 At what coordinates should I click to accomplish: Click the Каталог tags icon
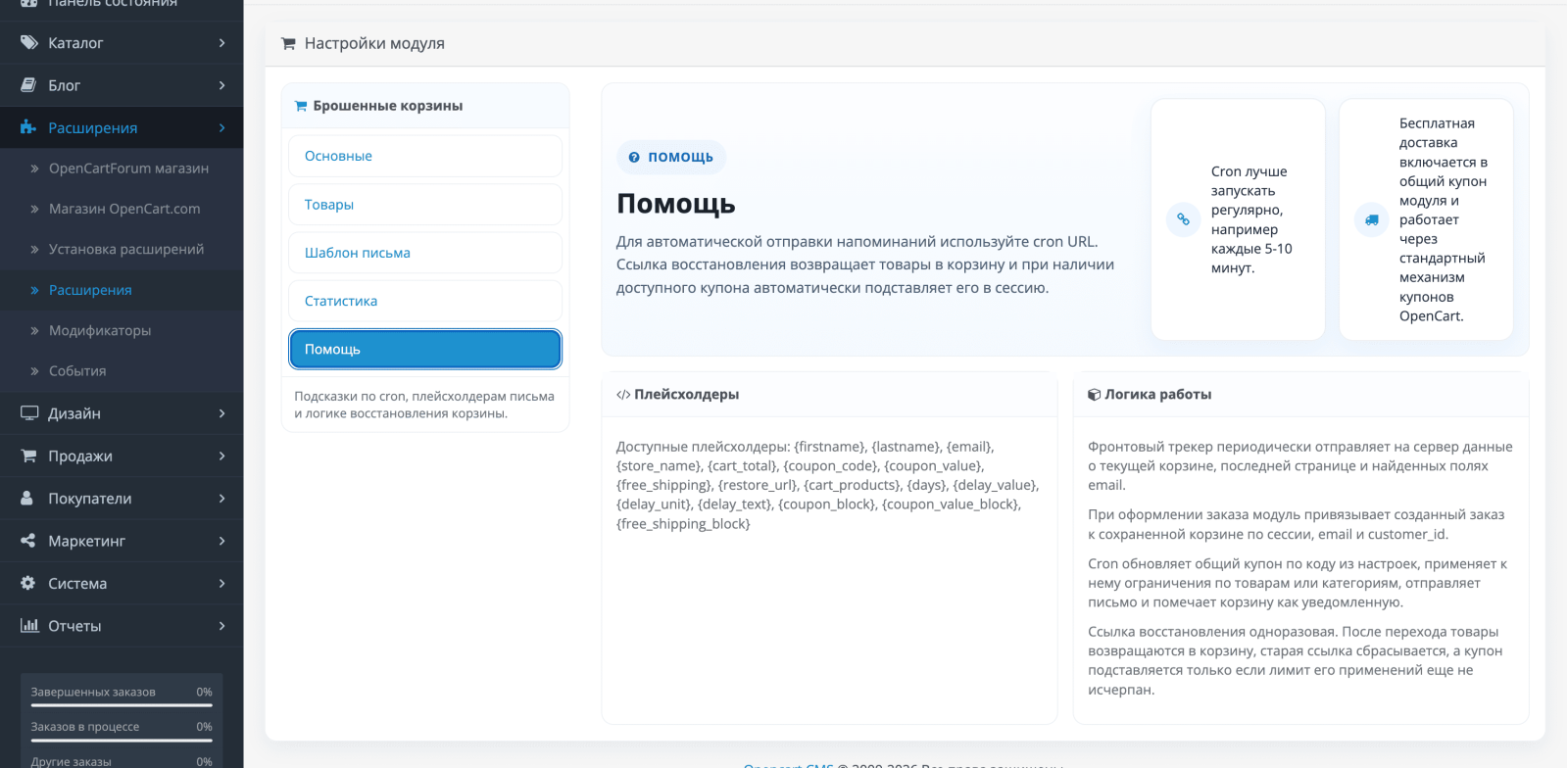29,42
